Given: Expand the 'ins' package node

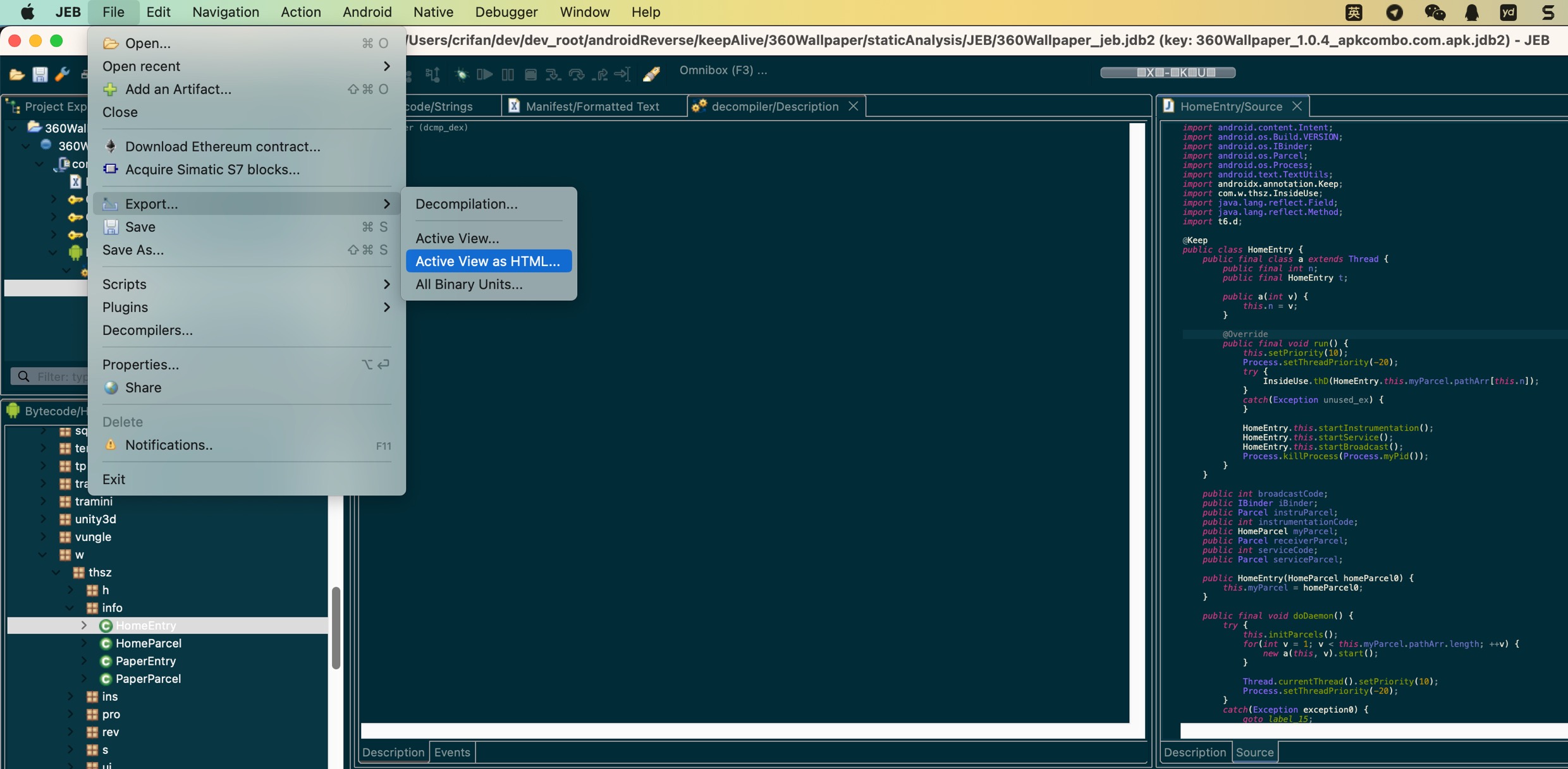Looking at the screenshot, I should [70, 696].
